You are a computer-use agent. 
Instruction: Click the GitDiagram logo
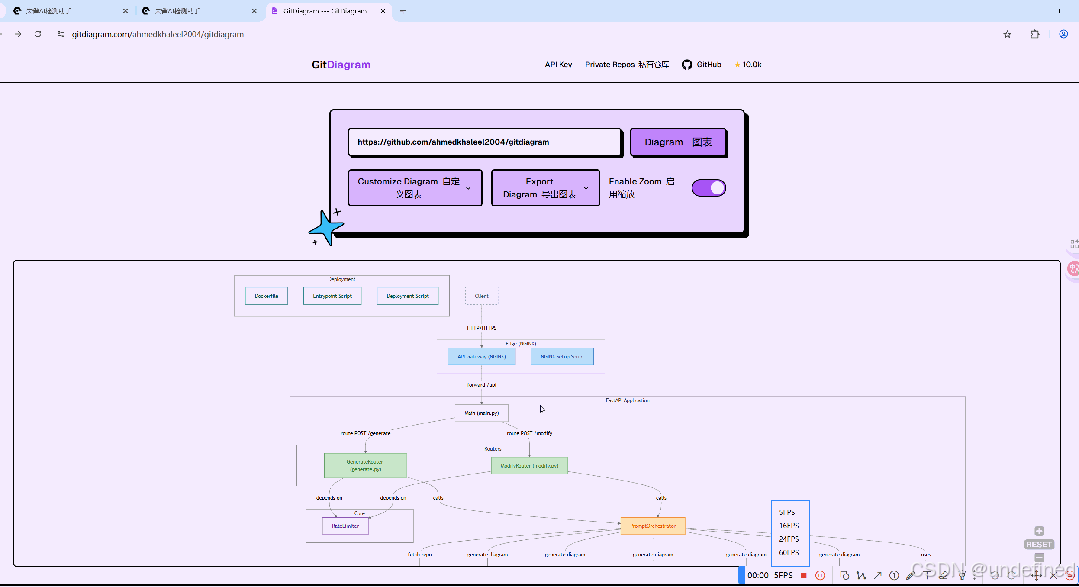[341, 65]
